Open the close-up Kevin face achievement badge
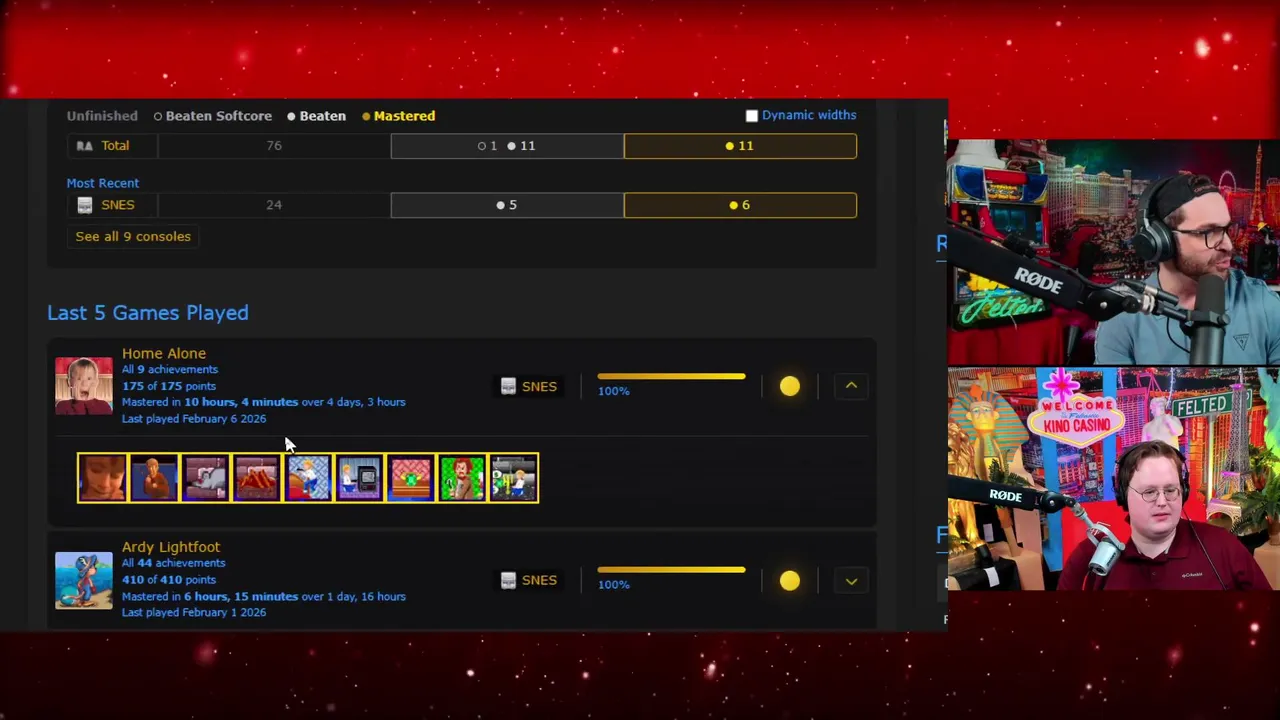Image resolution: width=1280 pixels, height=720 pixels. [x=102, y=478]
